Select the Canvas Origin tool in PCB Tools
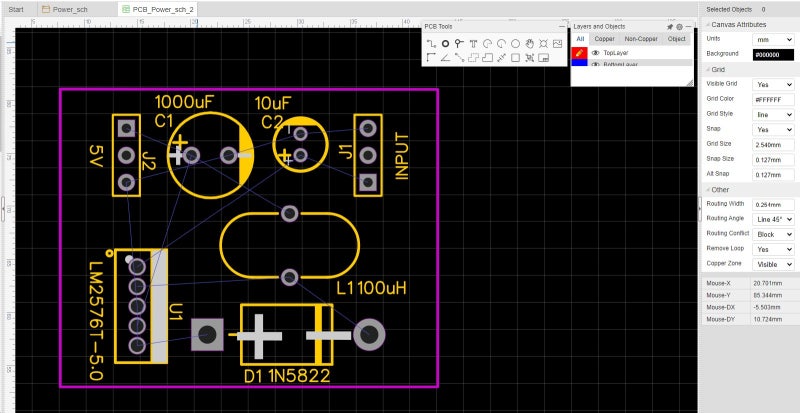 coord(431,58)
